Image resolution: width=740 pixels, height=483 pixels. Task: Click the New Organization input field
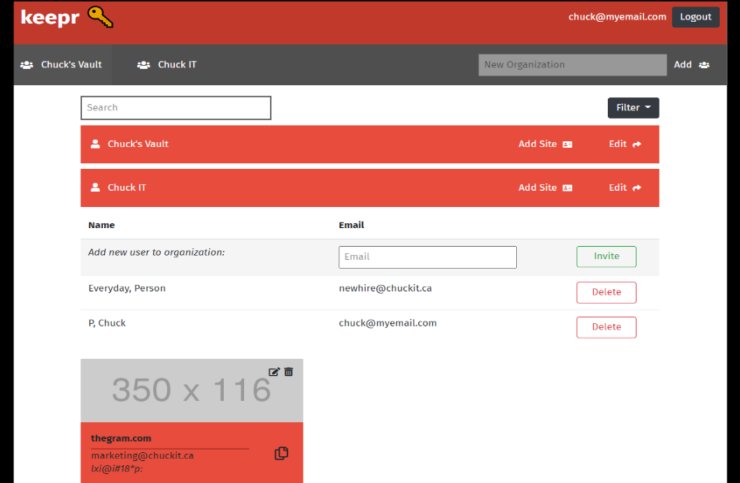(572, 65)
